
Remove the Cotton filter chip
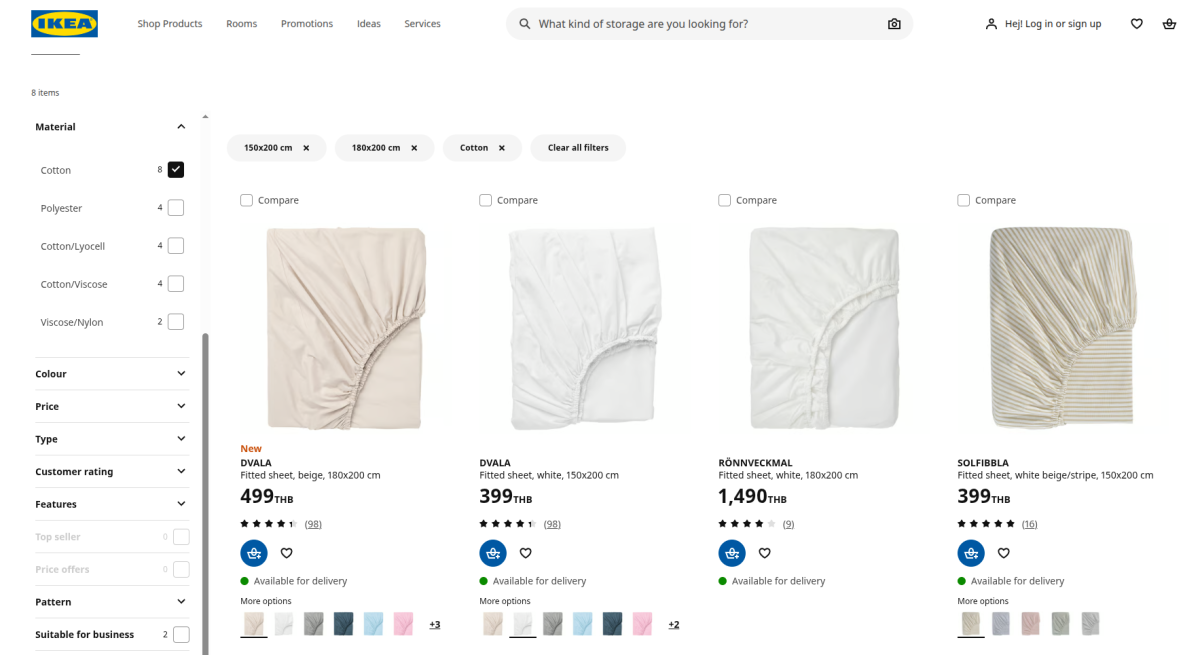pyautogui.click(x=502, y=148)
